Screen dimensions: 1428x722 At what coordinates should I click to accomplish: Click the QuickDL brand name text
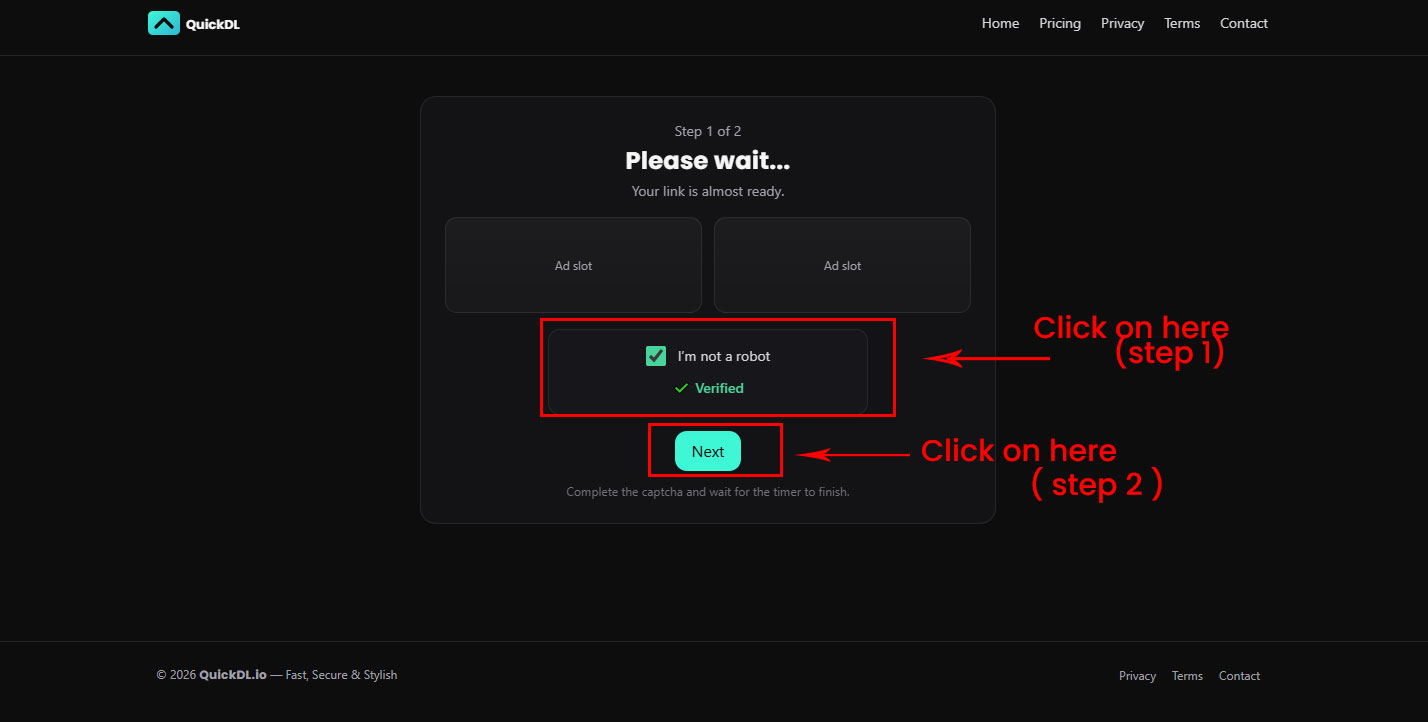click(x=212, y=24)
